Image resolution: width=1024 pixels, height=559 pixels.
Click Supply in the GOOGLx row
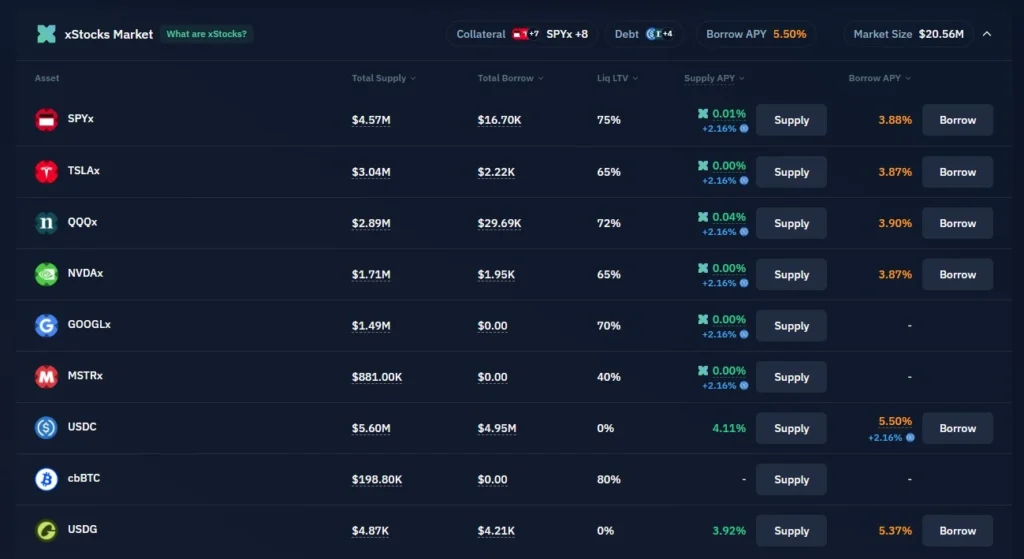pos(792,326)
